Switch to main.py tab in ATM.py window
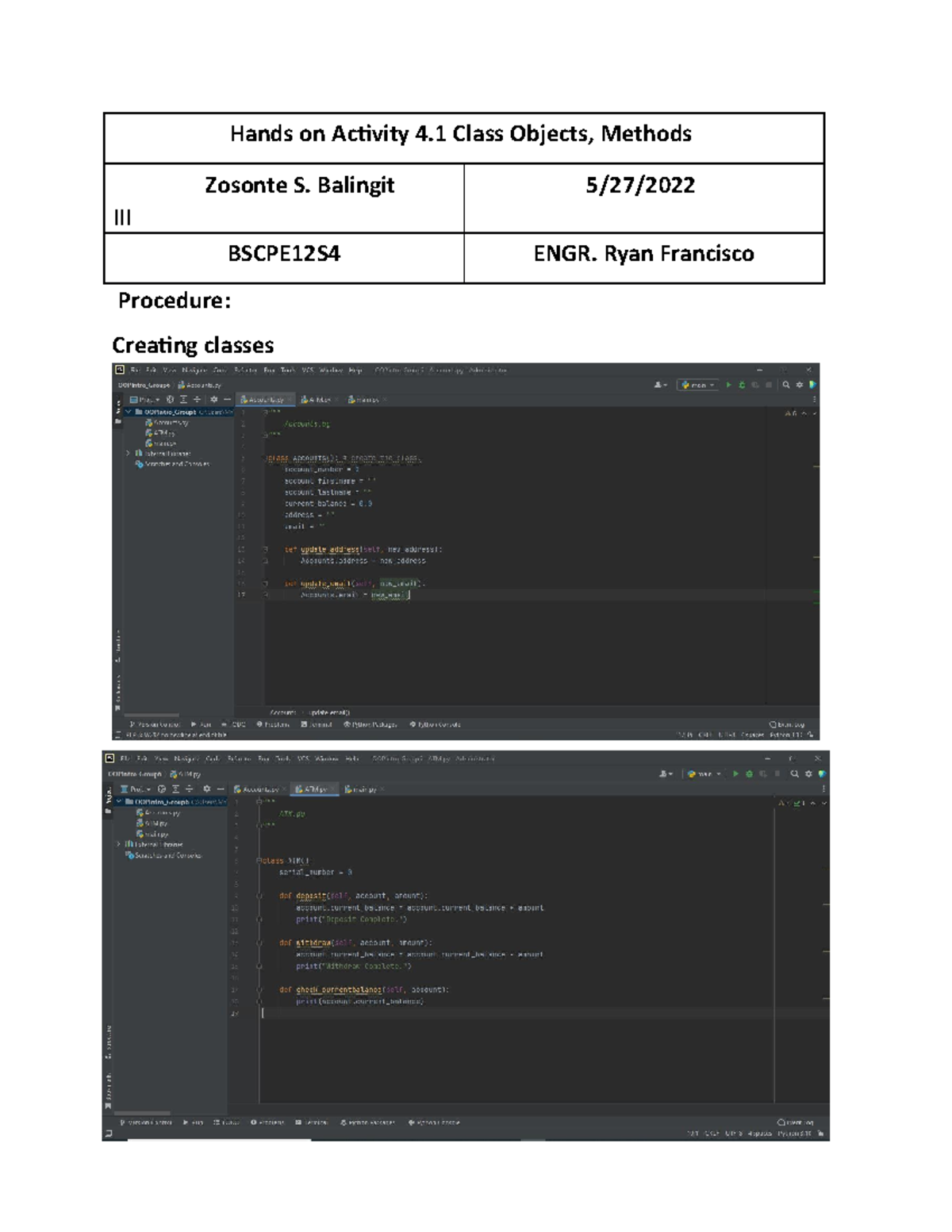 (361, 789)
